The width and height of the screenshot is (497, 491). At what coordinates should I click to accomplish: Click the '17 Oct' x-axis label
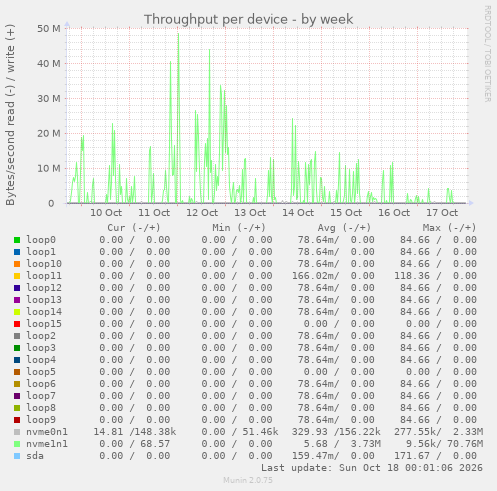[x=442, y=212]
